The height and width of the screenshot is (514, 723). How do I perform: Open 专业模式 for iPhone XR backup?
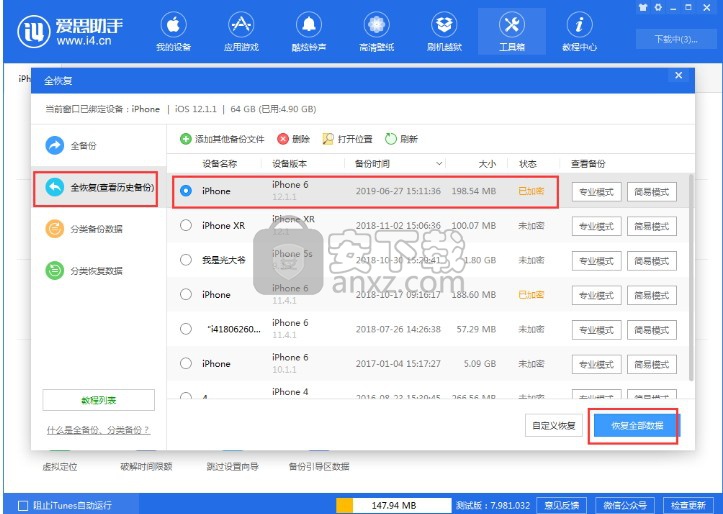pyautogui.click(x=596, y=226)
